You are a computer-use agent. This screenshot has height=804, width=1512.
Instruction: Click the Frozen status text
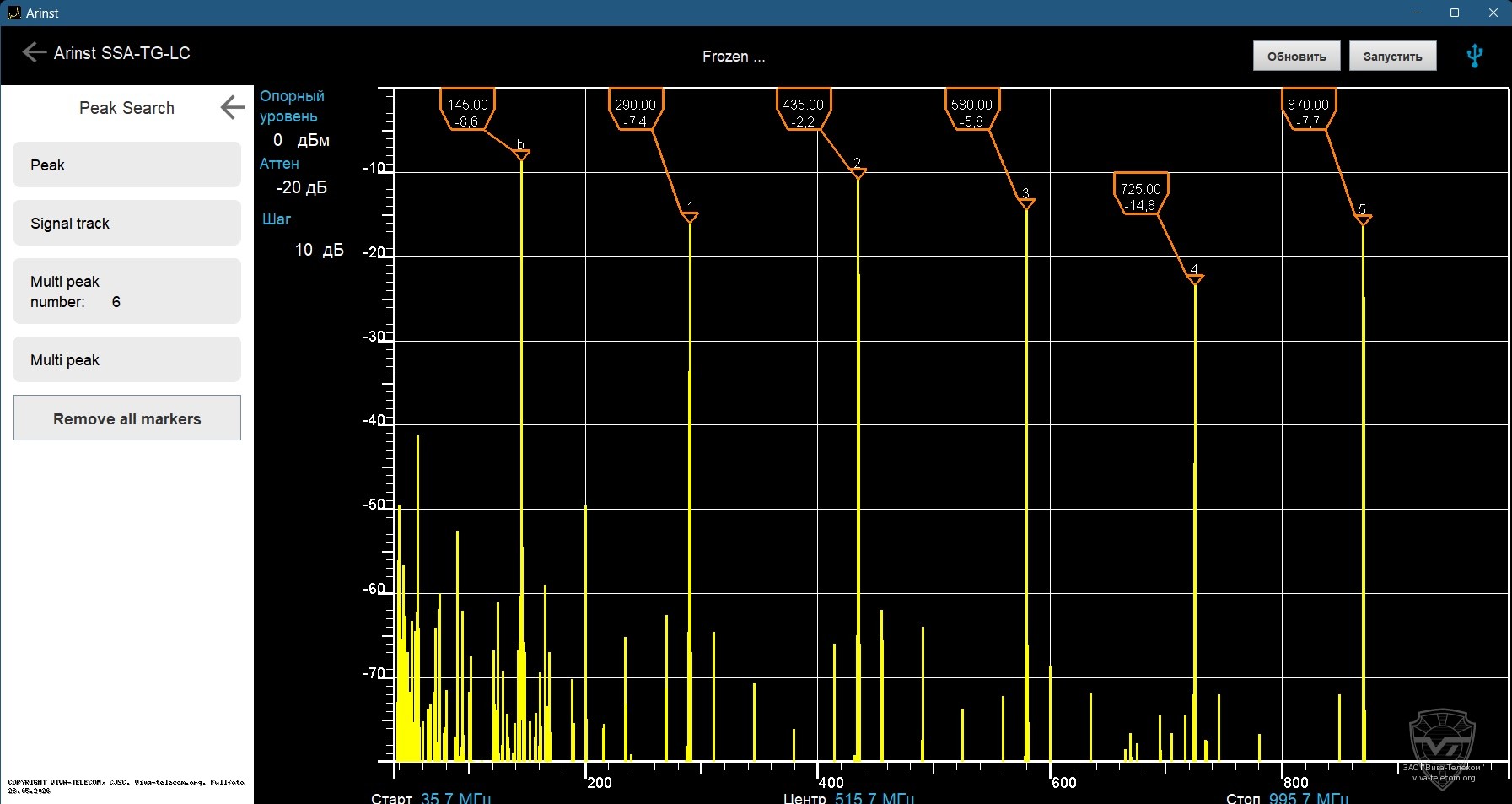(x=734, y=57)
